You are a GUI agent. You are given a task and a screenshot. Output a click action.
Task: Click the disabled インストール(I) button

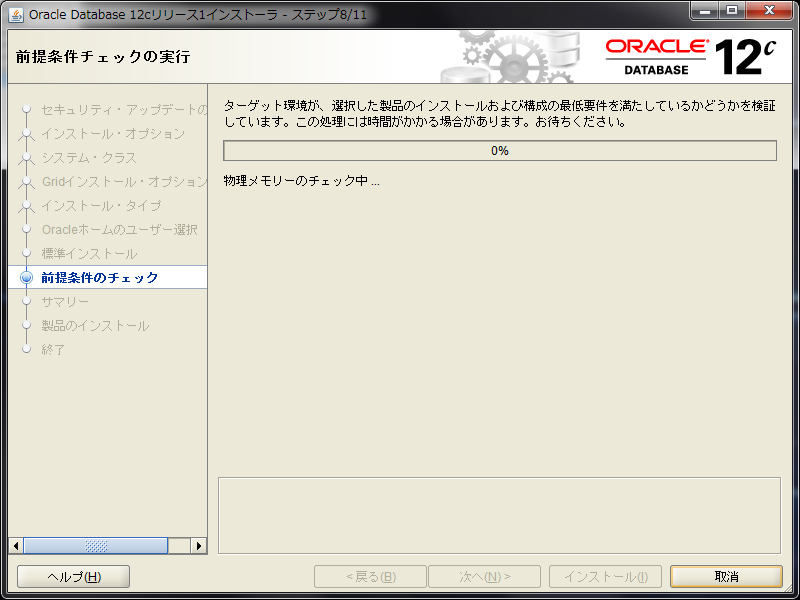click(606, 577)
